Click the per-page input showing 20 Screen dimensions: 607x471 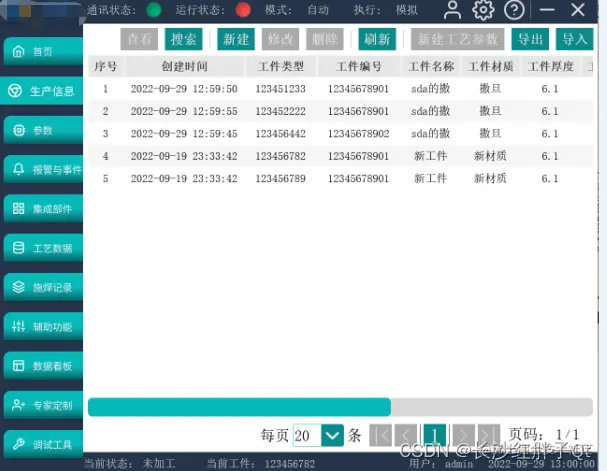pyautogui.click(x=307, y=435)
